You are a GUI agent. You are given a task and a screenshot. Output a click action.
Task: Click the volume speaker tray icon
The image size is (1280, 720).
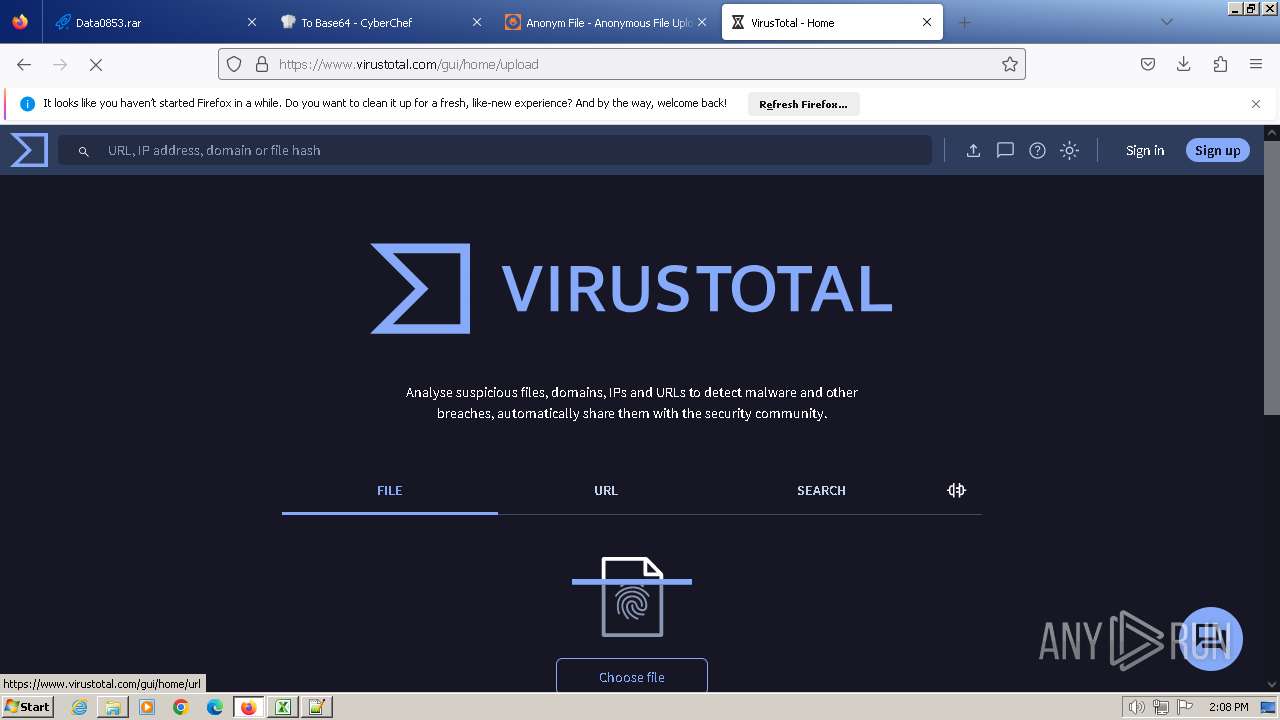1137,707
